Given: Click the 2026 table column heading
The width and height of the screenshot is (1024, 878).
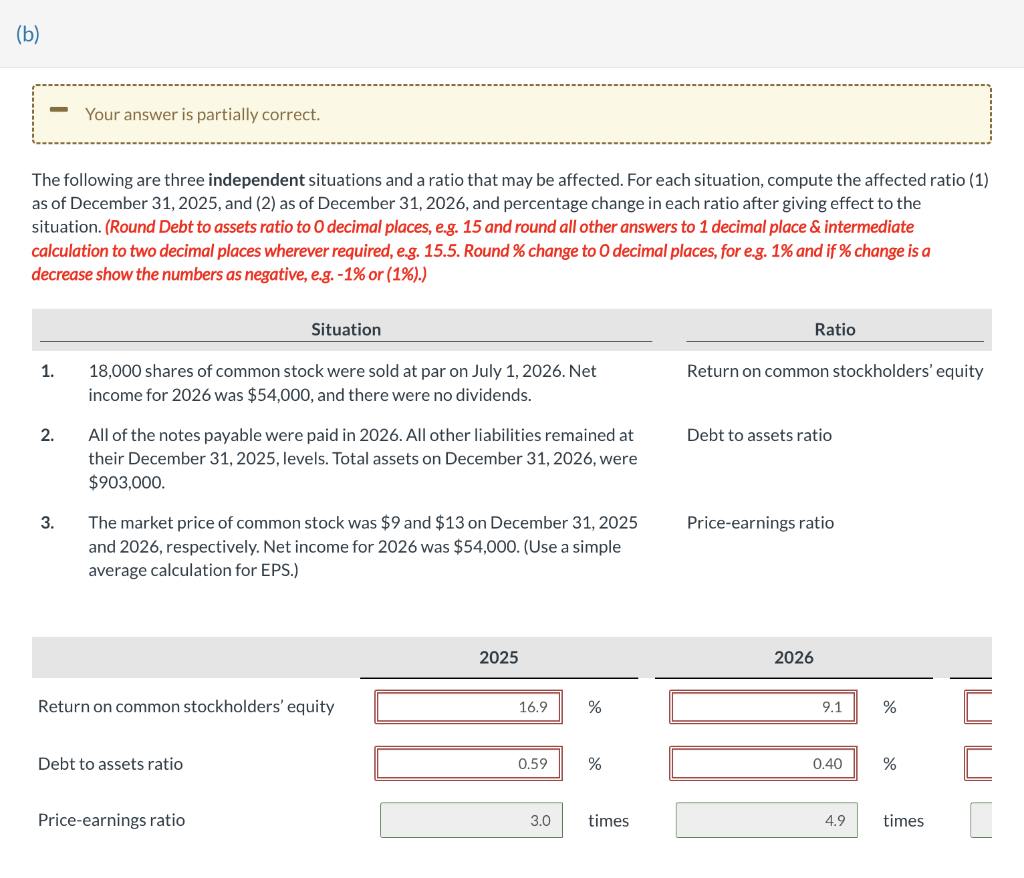Looking at the screenshot, I should [793, 657].
